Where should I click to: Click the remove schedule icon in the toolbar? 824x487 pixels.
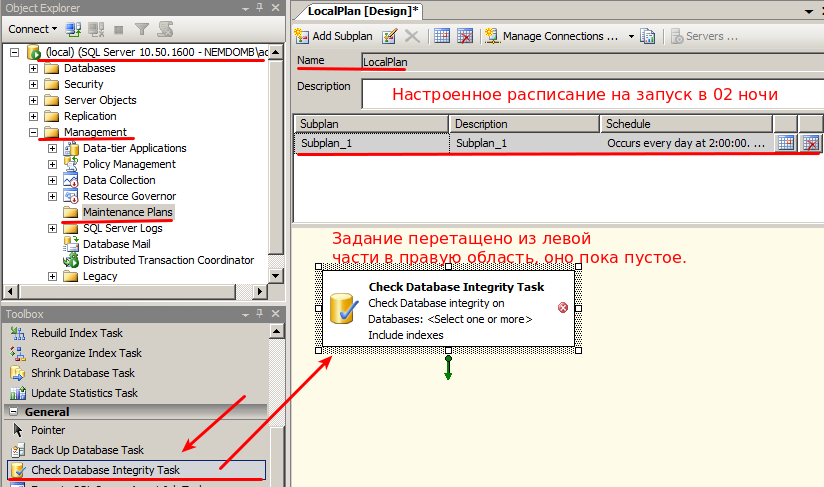465,36
